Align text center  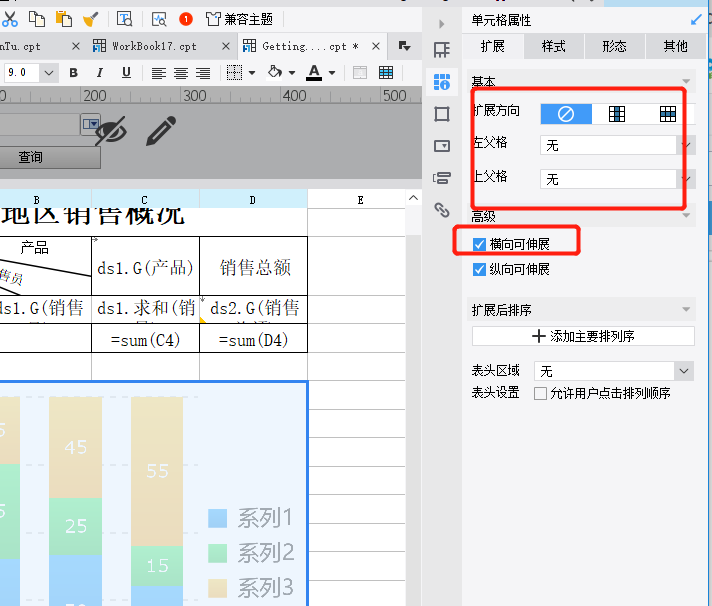click(x=181, y=73)
